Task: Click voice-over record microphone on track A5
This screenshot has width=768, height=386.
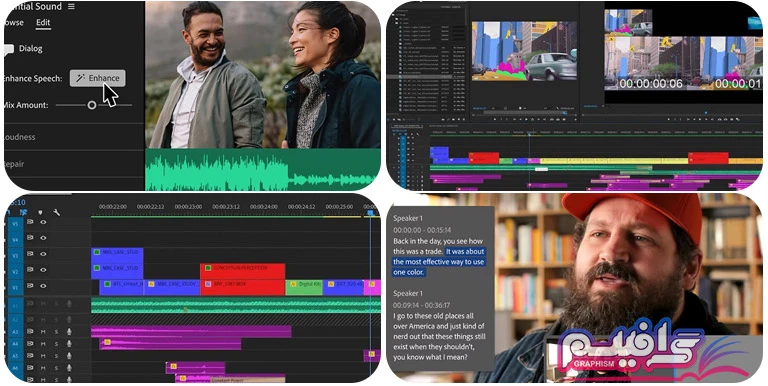Action: click(69, 356)
